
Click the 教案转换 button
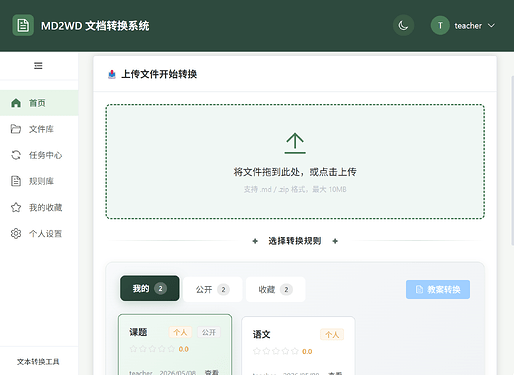click(438, 289)
